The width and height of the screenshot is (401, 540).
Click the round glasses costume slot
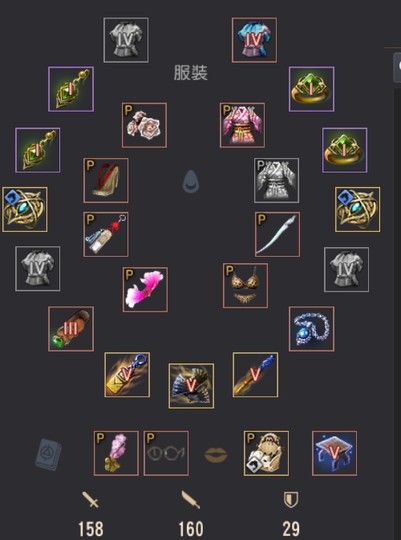click(166, 453)
